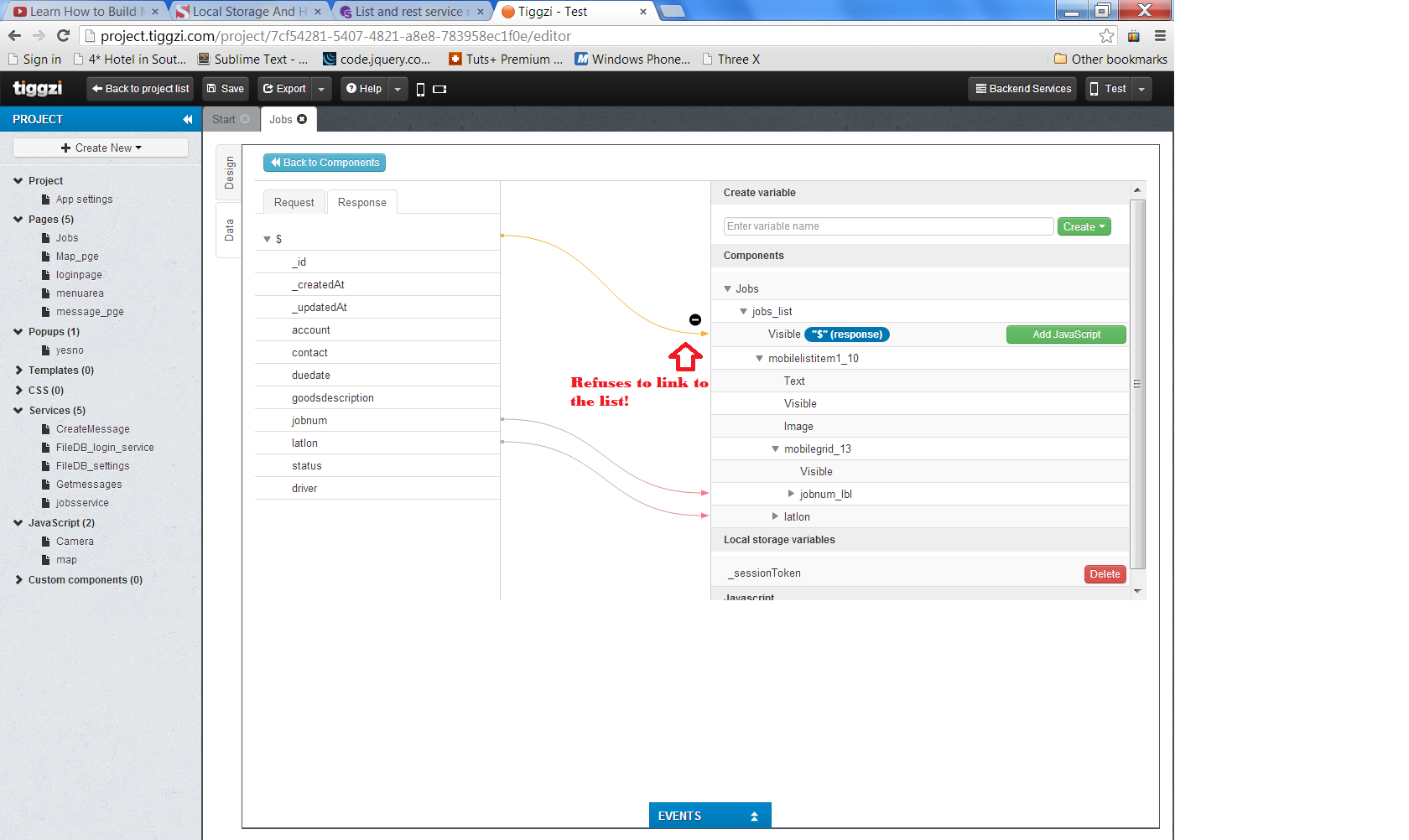Image resolution: width=1409 pixels, height=840 pixels.
Task: Delete the _sessionToken storage variable
Action: pos(1105,574)
